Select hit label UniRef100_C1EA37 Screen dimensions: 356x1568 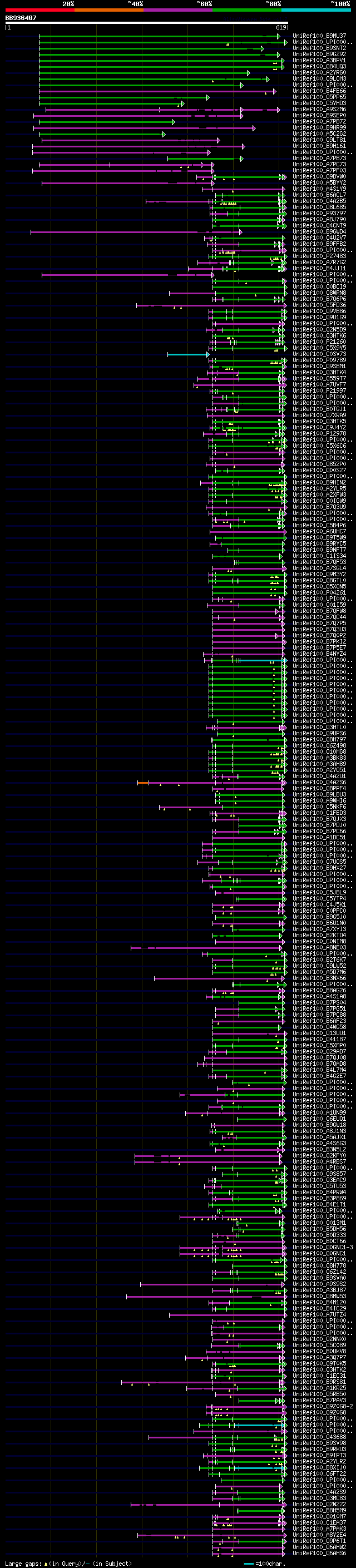[x=319, y=1522]
